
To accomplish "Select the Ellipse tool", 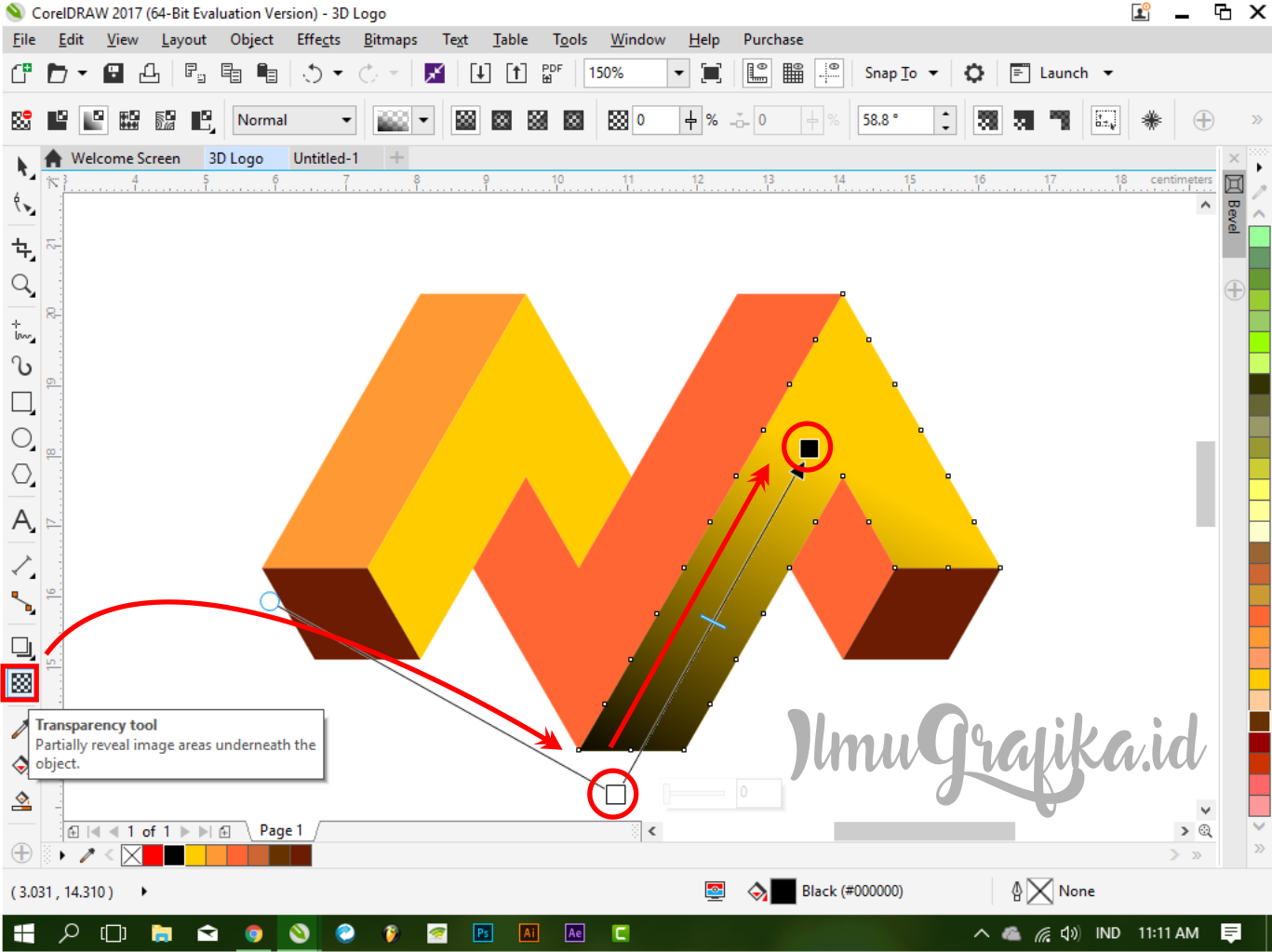I will click(20, 438).
